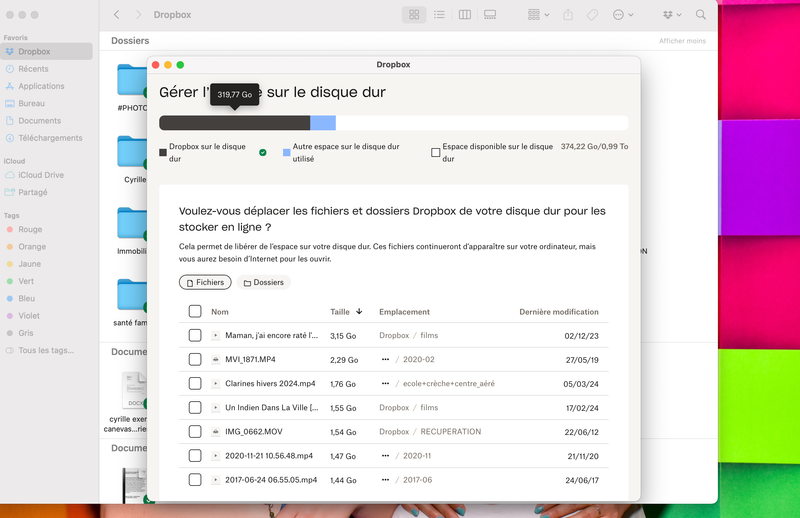Click the tag icon in Finder toolbar
This screenshot has height=518, width=800.
[x=592, y=15]
